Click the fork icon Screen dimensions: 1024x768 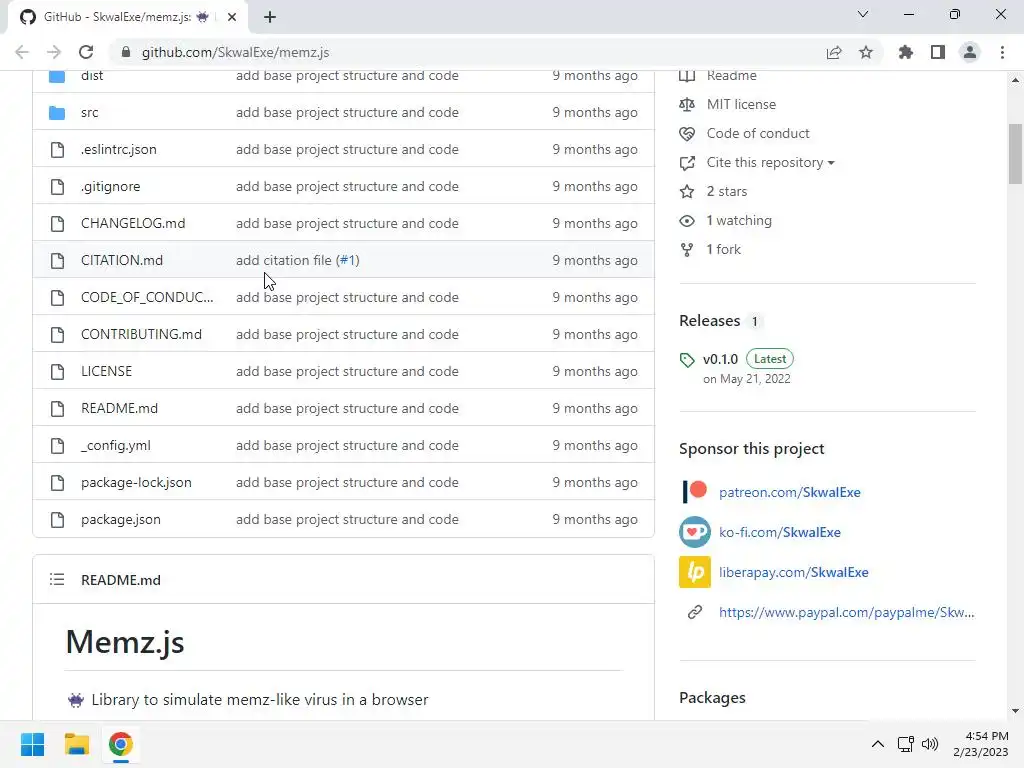pyautogui.click(x=687, y=249)
